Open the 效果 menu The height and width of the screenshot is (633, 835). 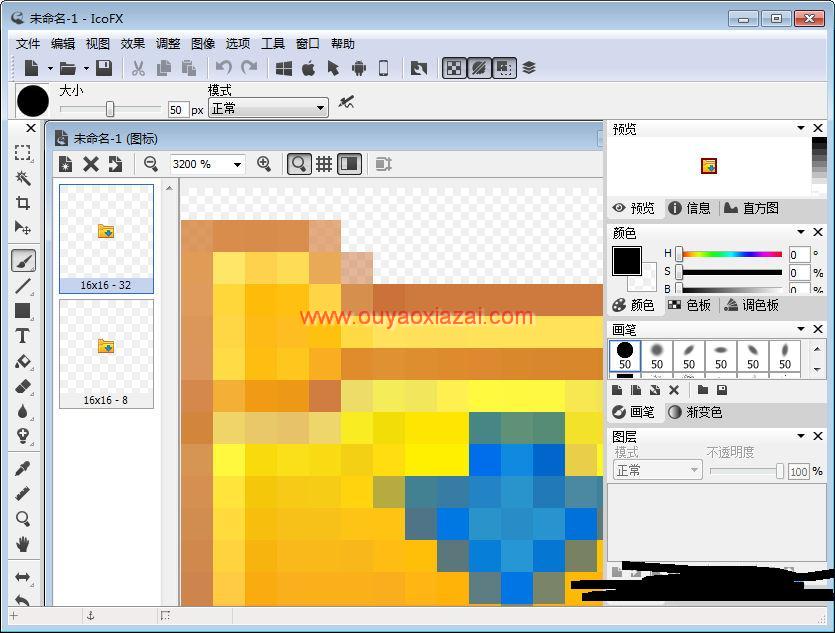coord(133,44)
